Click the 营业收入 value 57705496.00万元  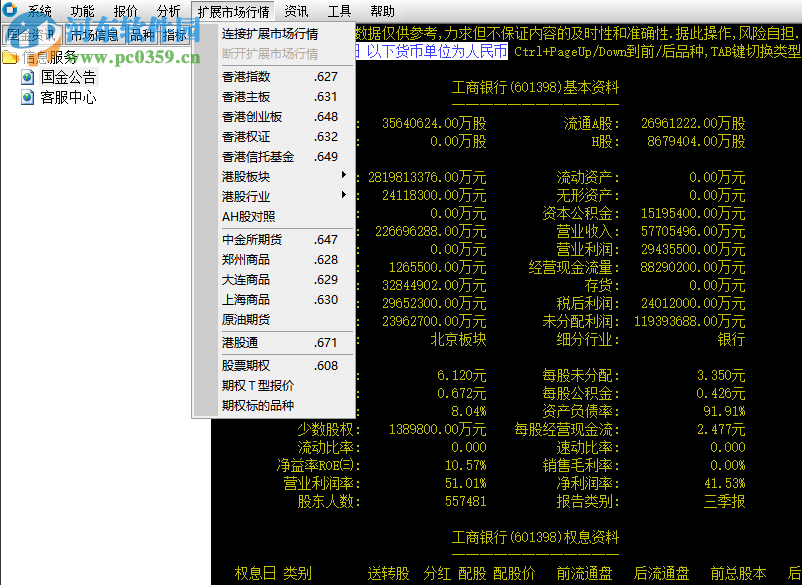click(x=693, y=231)
